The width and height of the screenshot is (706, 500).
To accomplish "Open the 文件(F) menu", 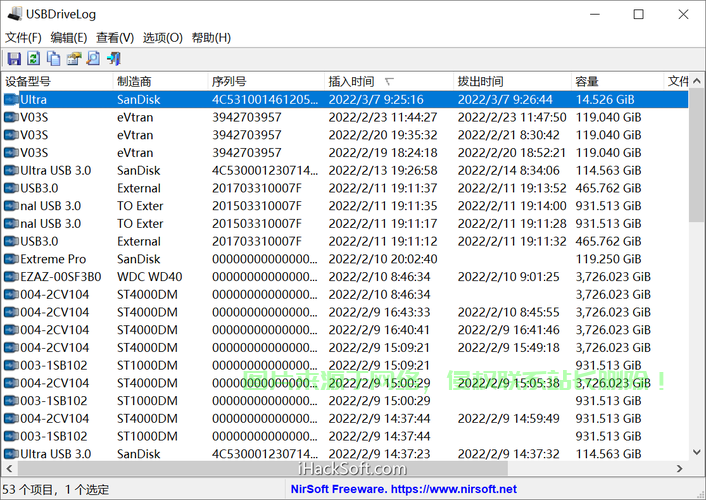I will 23,37.
